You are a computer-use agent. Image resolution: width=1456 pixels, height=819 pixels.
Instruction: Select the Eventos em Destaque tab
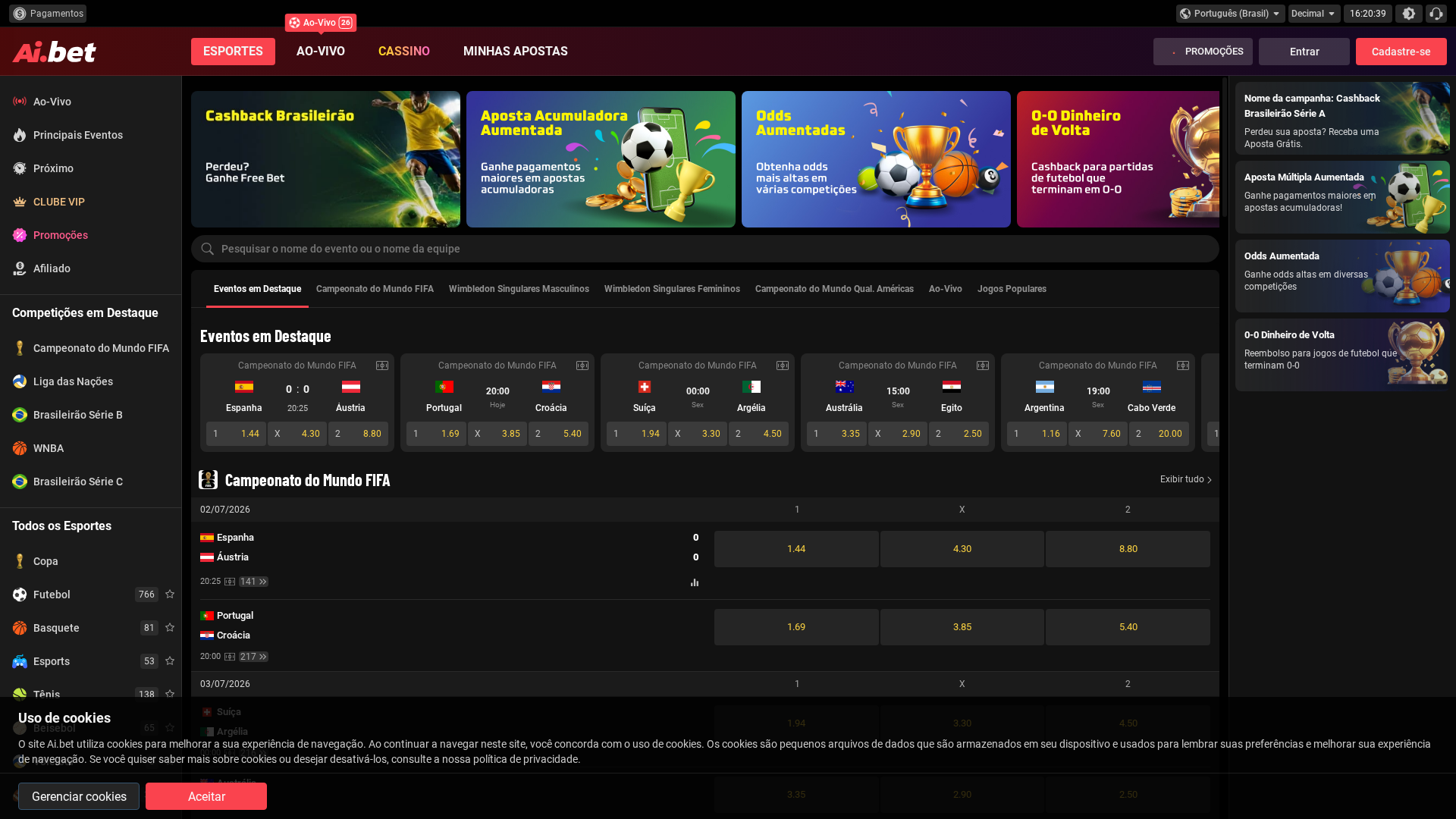pos(257,289)
